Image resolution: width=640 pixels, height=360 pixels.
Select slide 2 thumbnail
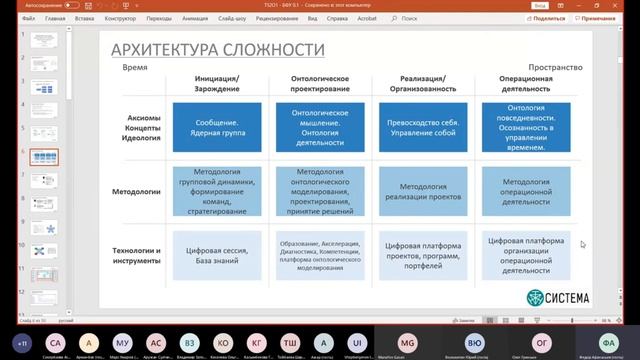[44, 64]
